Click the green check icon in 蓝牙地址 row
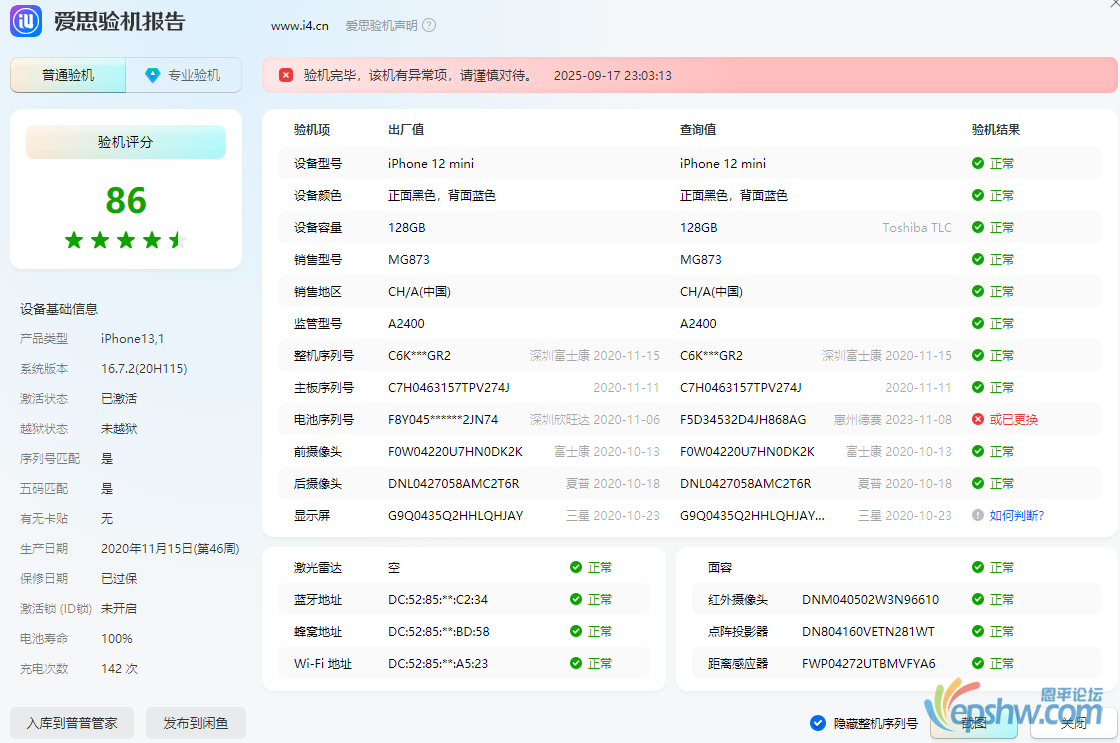1120x743 pixels. click(576, 599)
